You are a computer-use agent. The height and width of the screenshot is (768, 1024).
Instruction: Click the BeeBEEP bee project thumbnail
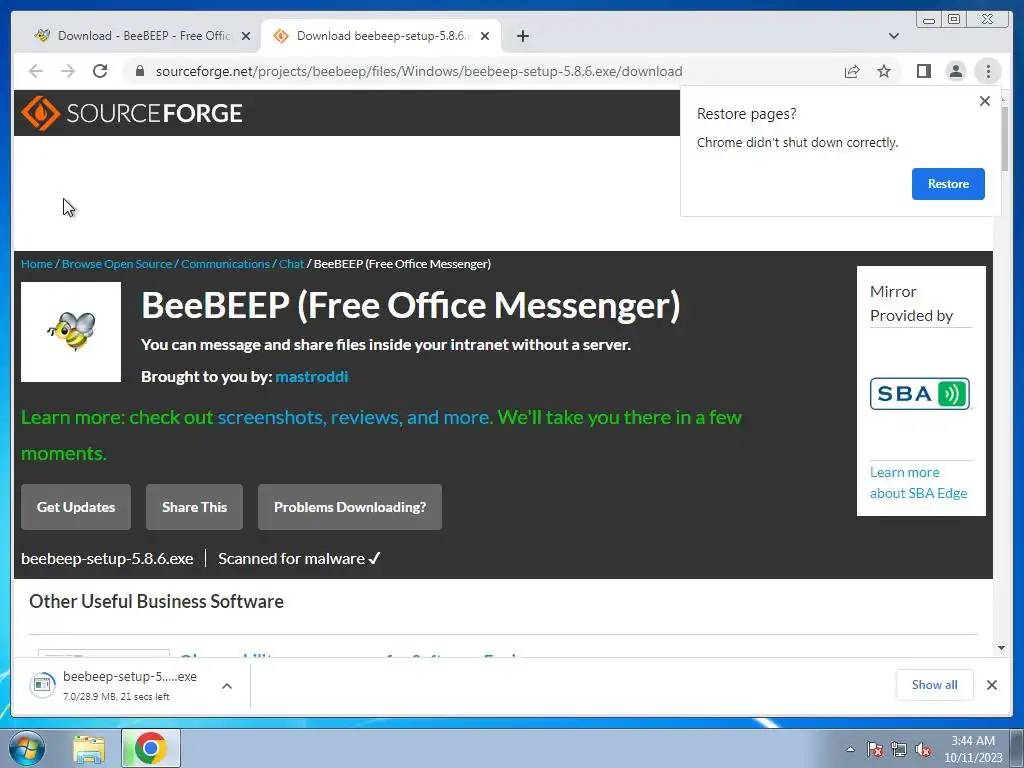click(71, 332)
